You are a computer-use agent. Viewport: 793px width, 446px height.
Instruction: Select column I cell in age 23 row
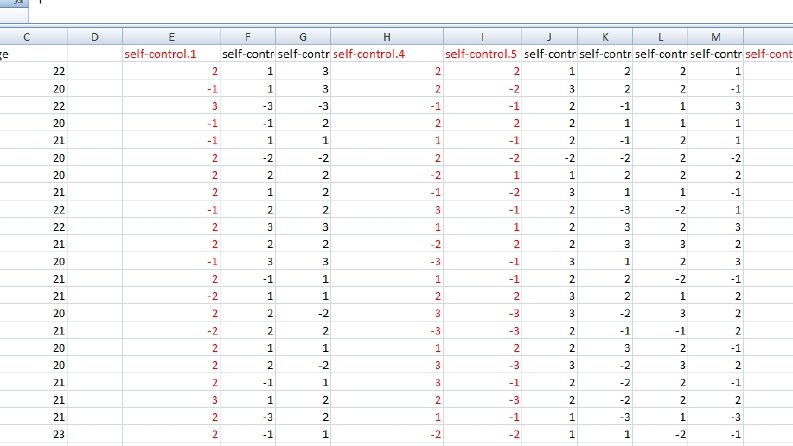(x=482, y=434)
